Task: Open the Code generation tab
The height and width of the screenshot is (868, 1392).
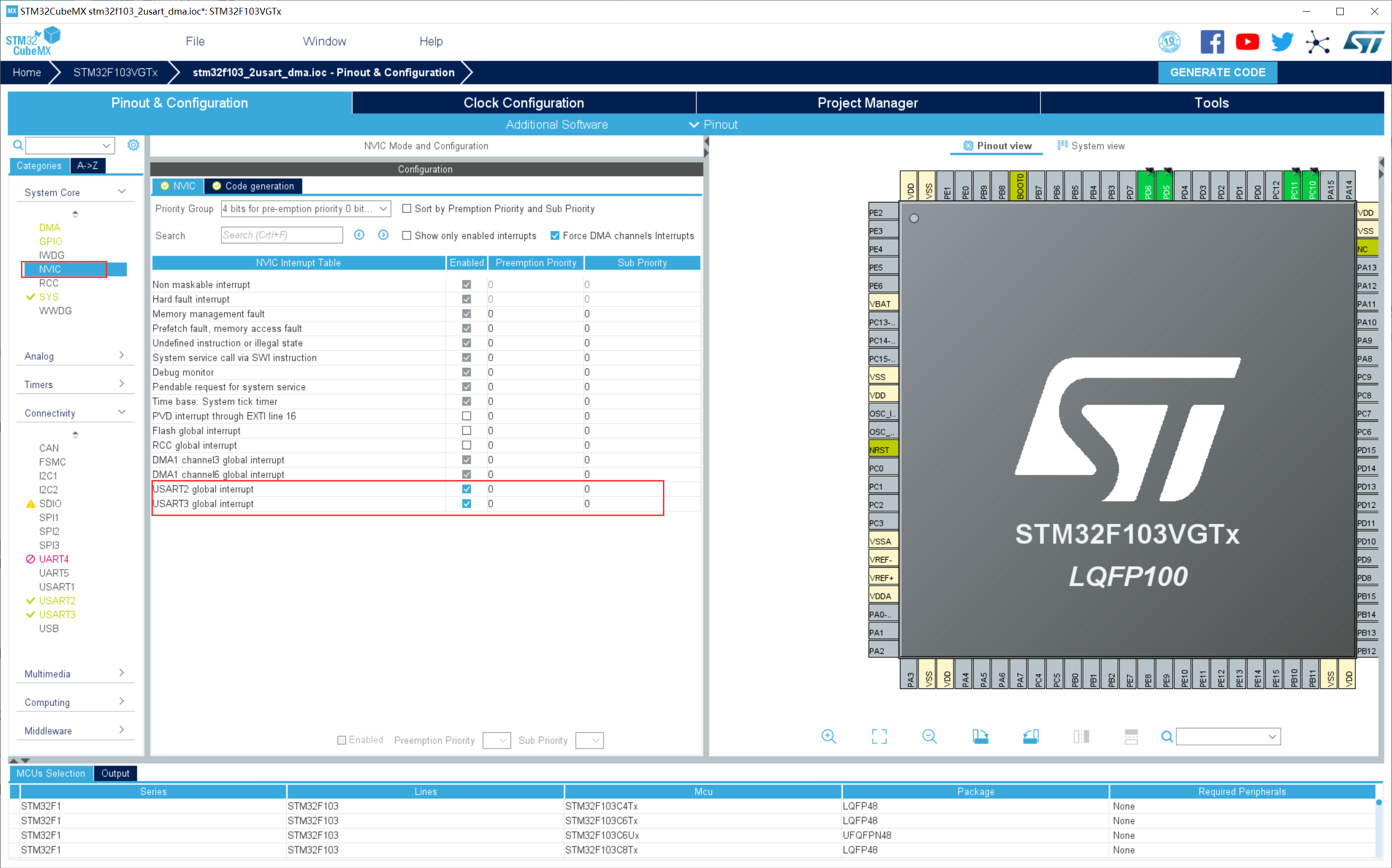Action: pyautogui.click(x=253, y=186)
